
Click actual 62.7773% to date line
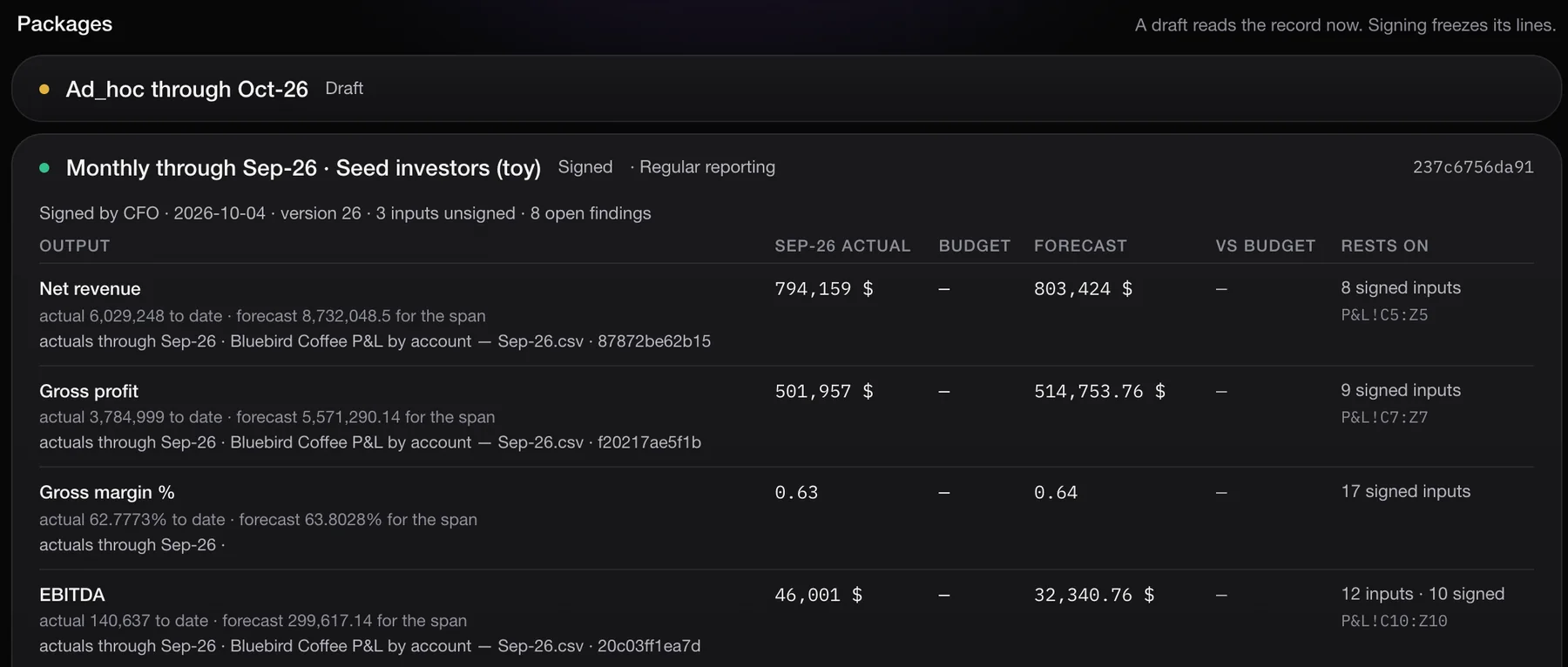click(x=258, y=520)
